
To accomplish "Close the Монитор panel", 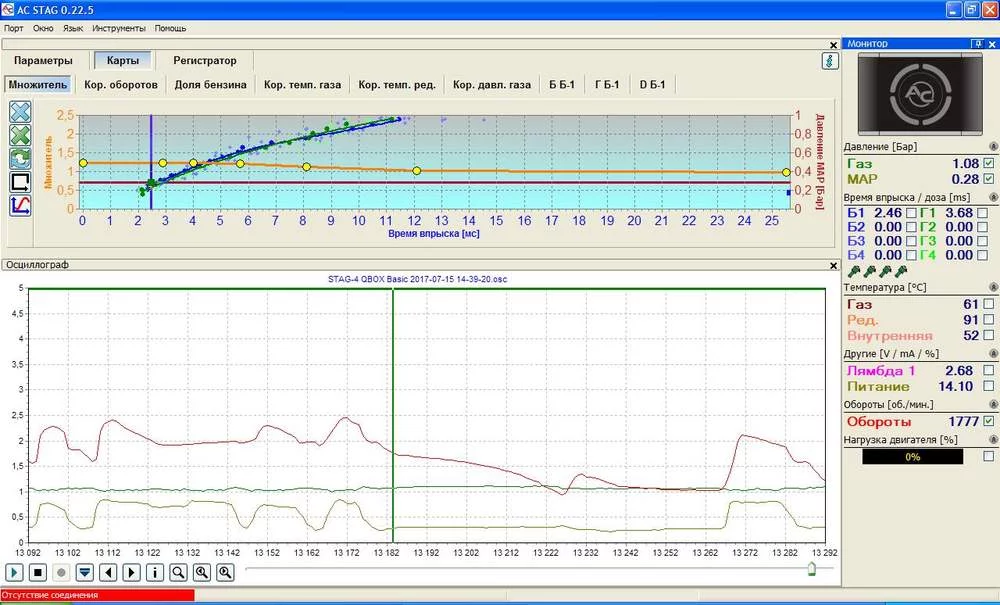I will [x=992, y=43].
